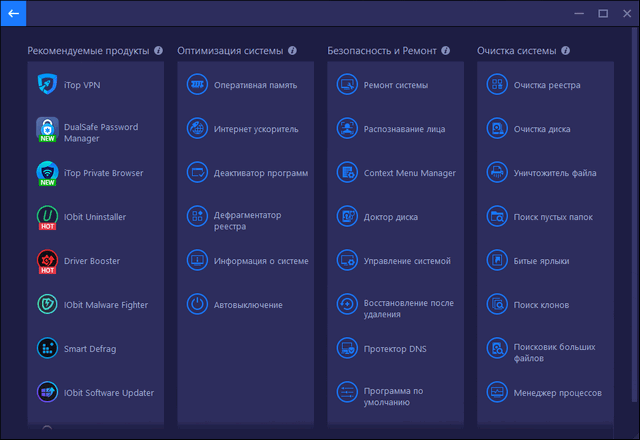Image resolution: width=640 pixels, height=440 pixels.
Task: Click the Менеджер процессов label
Action: click(558, 393)
